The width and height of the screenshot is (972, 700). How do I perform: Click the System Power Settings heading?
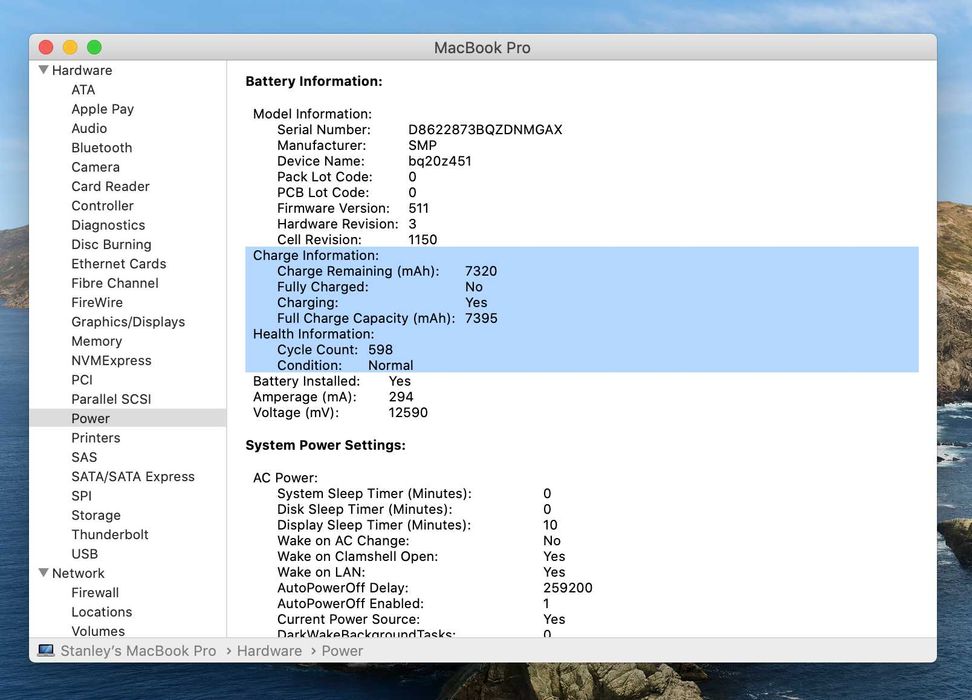pyautogui.click(x=325, y=445)
